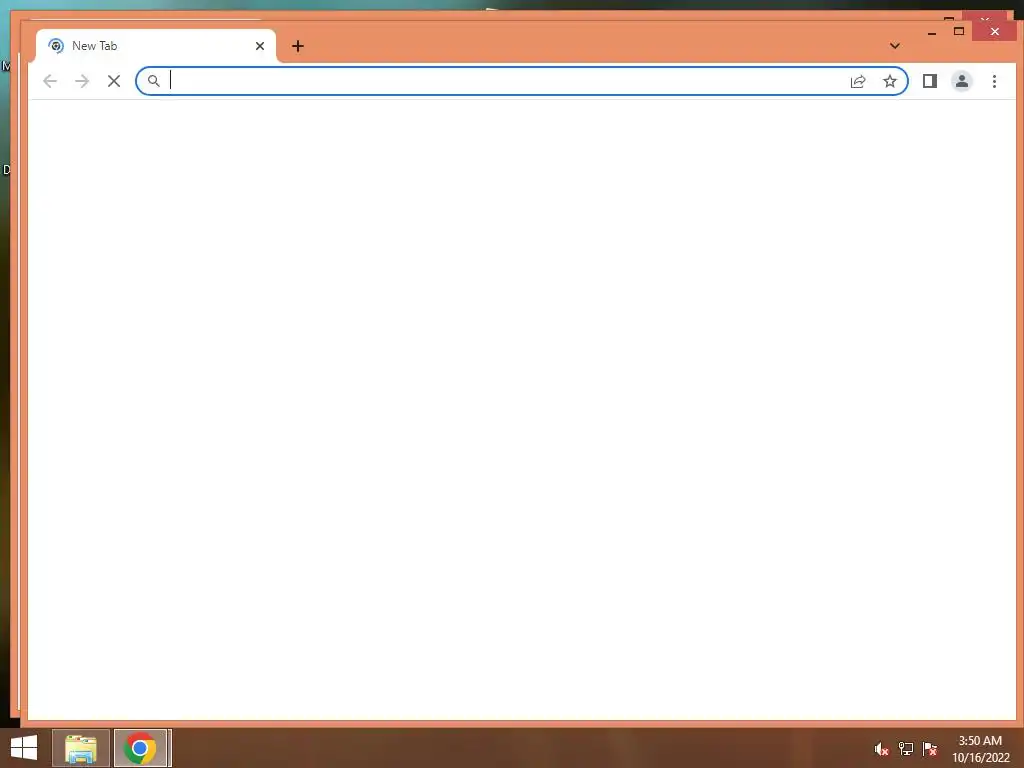Click the New Tab loading favicon
The height and width of the screenshot is (768, 1024).
56,46
